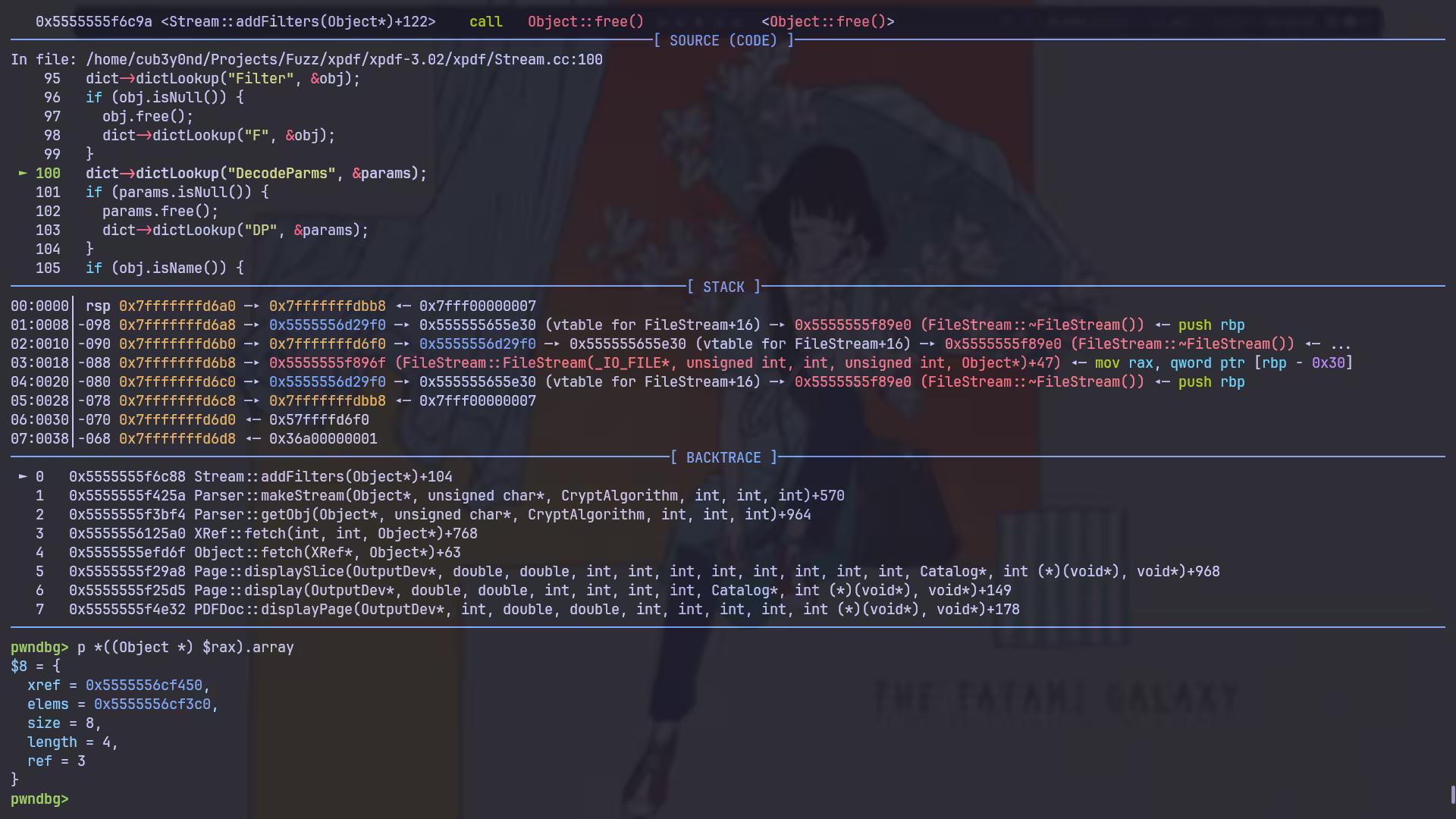1456x819 pixels.
Task: Click the $8 result variable label
Action: 18,667
